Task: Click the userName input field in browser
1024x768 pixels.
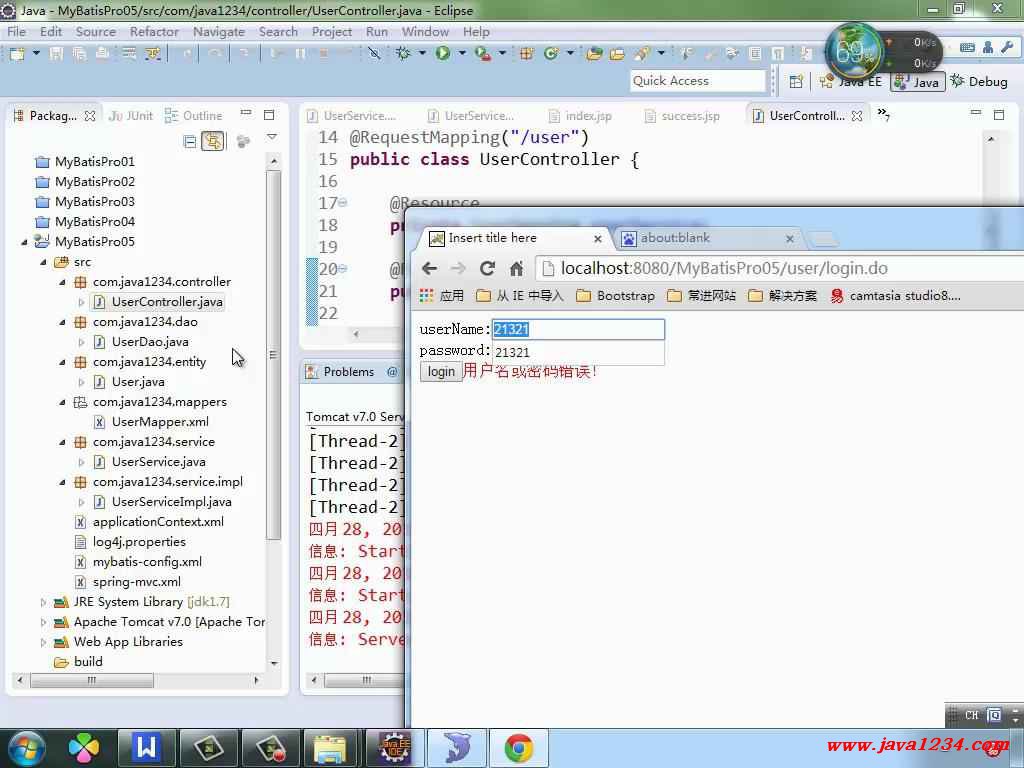Action: 578,329
